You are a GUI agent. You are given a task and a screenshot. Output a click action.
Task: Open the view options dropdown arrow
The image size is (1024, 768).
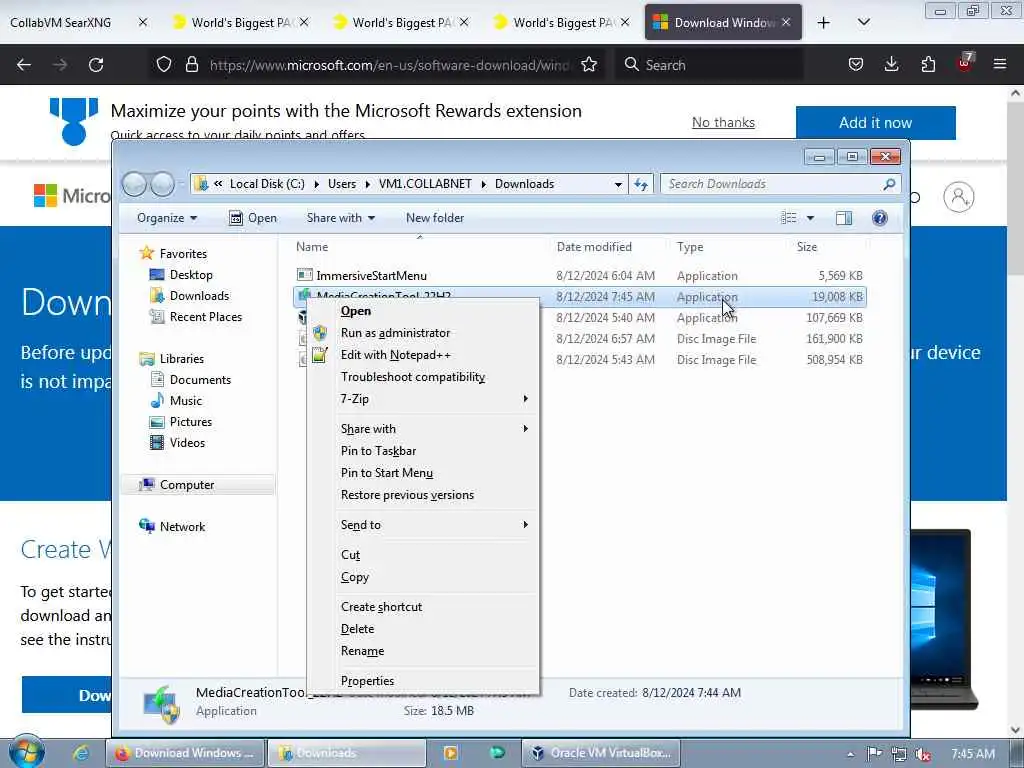(810, 218)
